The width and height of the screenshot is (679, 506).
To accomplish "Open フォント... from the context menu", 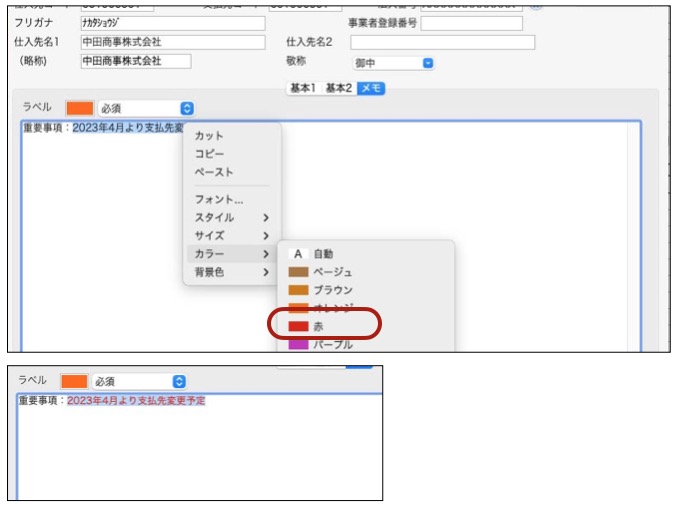I will point(219,199).
